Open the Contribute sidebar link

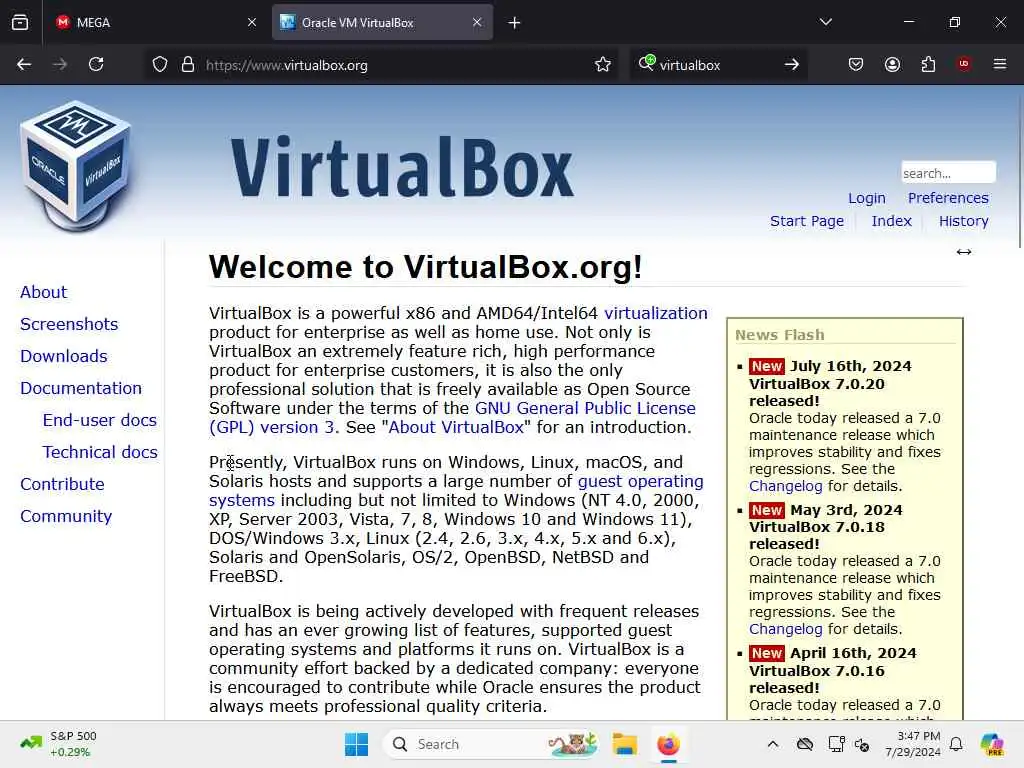pos(62,484)
